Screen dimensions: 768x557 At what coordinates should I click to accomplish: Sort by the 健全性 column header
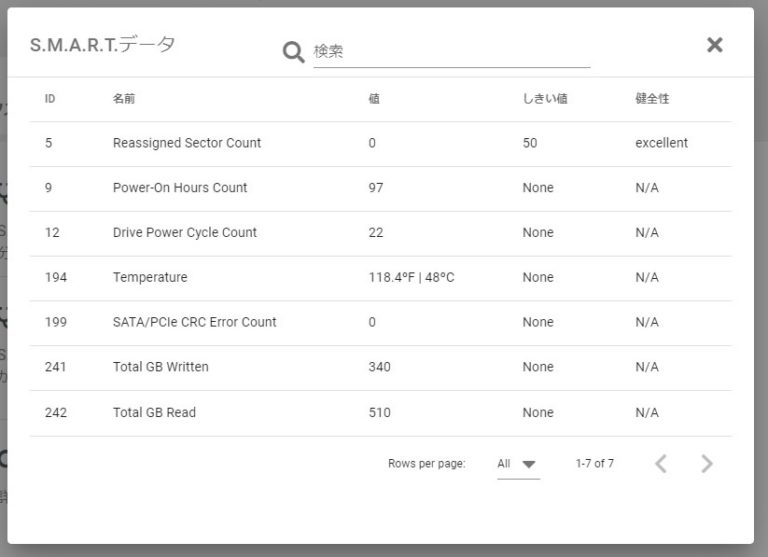tap(652, 99)
